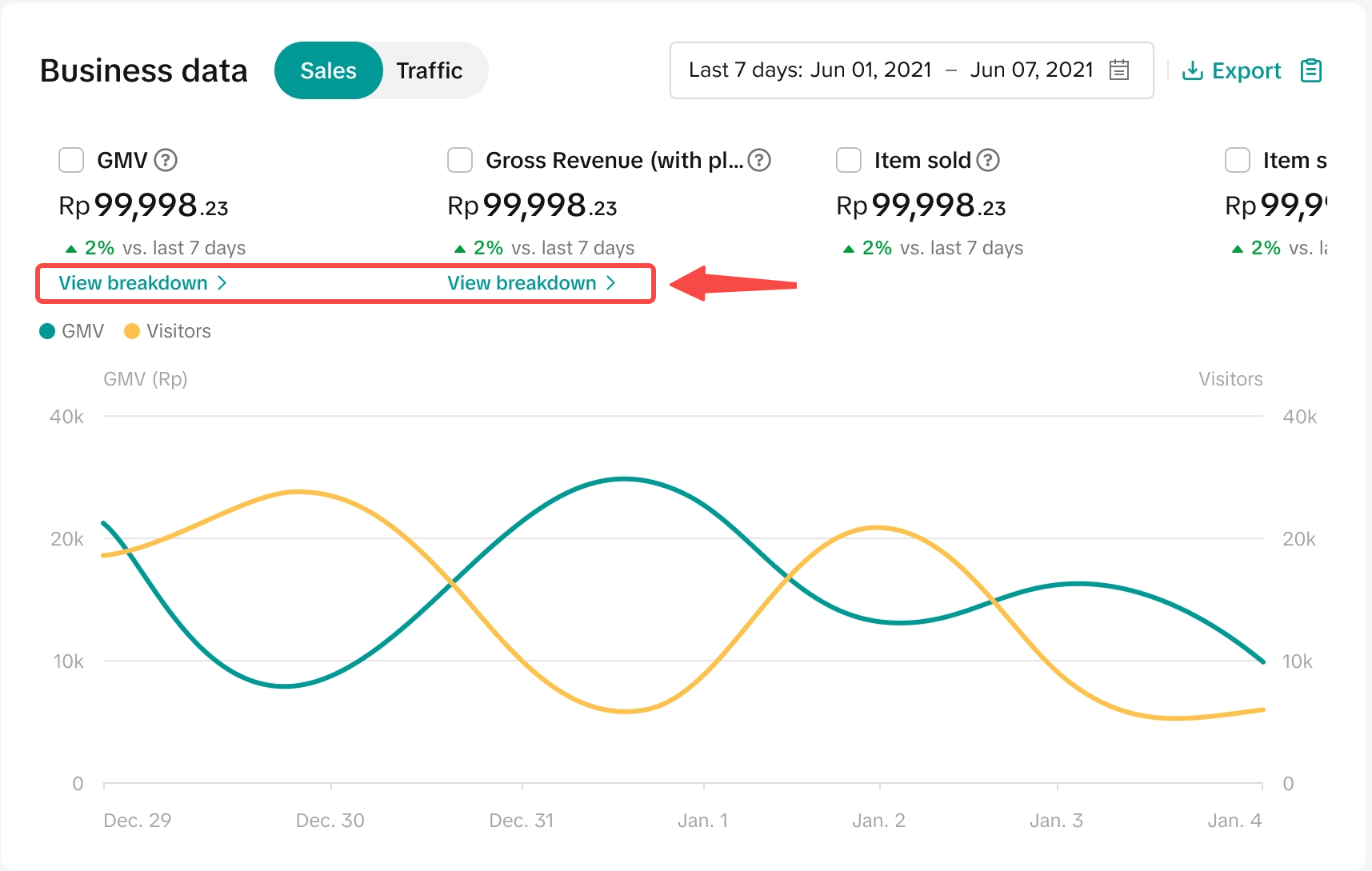
Task: Click the Visitors legend label
Action: click(178, 331)
